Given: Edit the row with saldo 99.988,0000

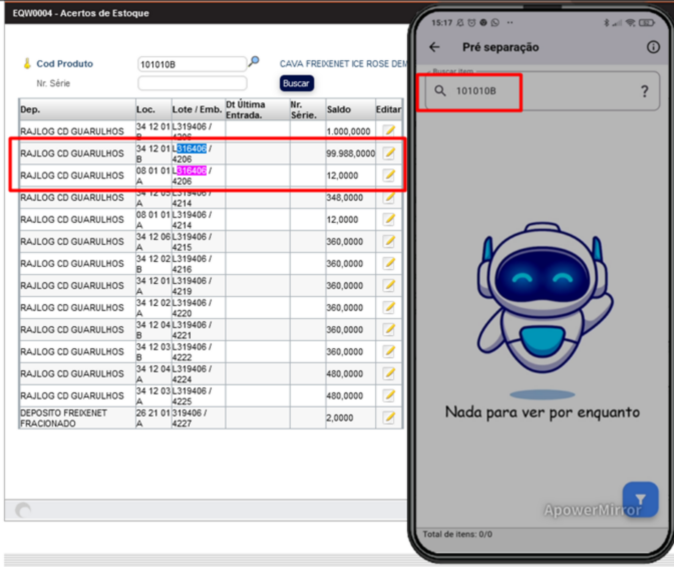Looking at the screenshot, I should click(x=389, y=153).
